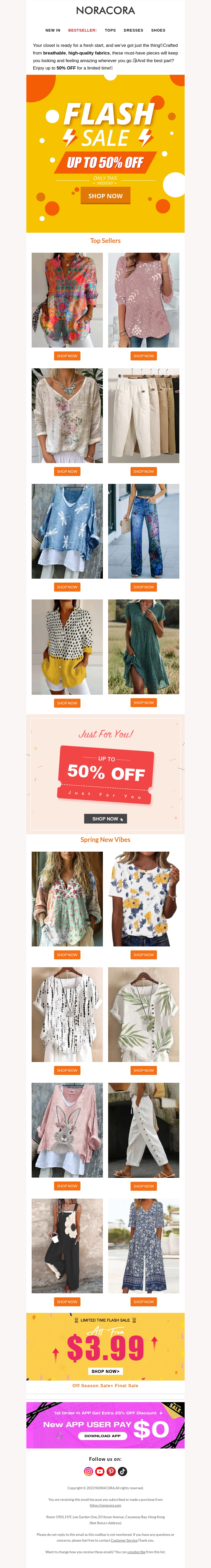Viewport: 211px width, 1568px height.
Task: Open the NEW IN menu item
Action: 53,30
